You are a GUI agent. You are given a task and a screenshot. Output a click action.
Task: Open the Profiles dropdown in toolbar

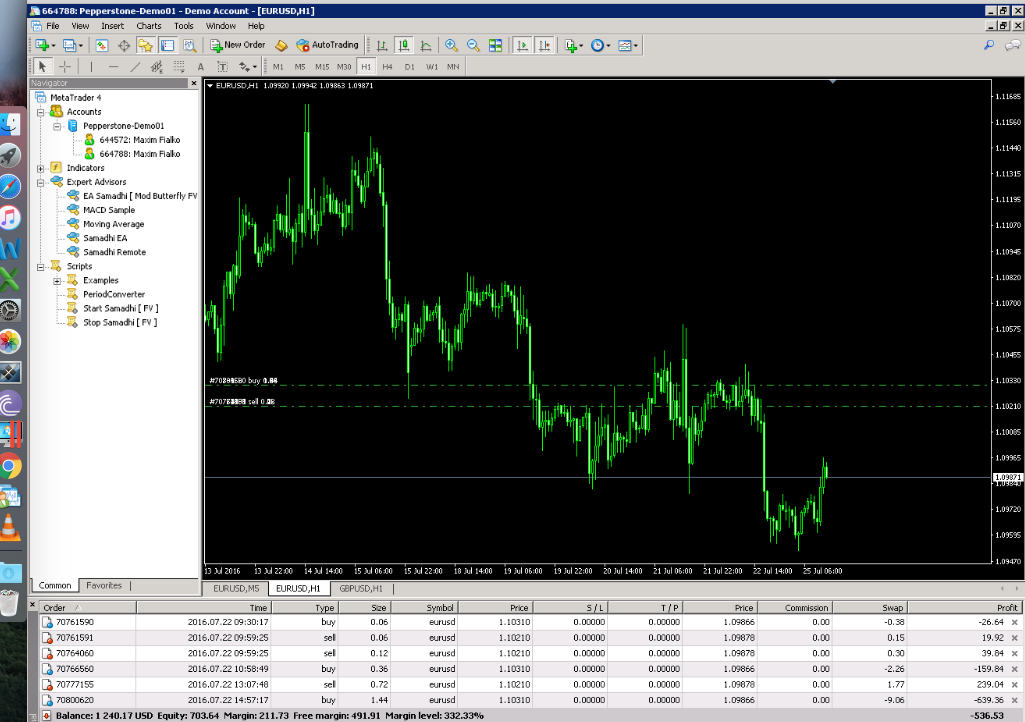coord(73,45)
